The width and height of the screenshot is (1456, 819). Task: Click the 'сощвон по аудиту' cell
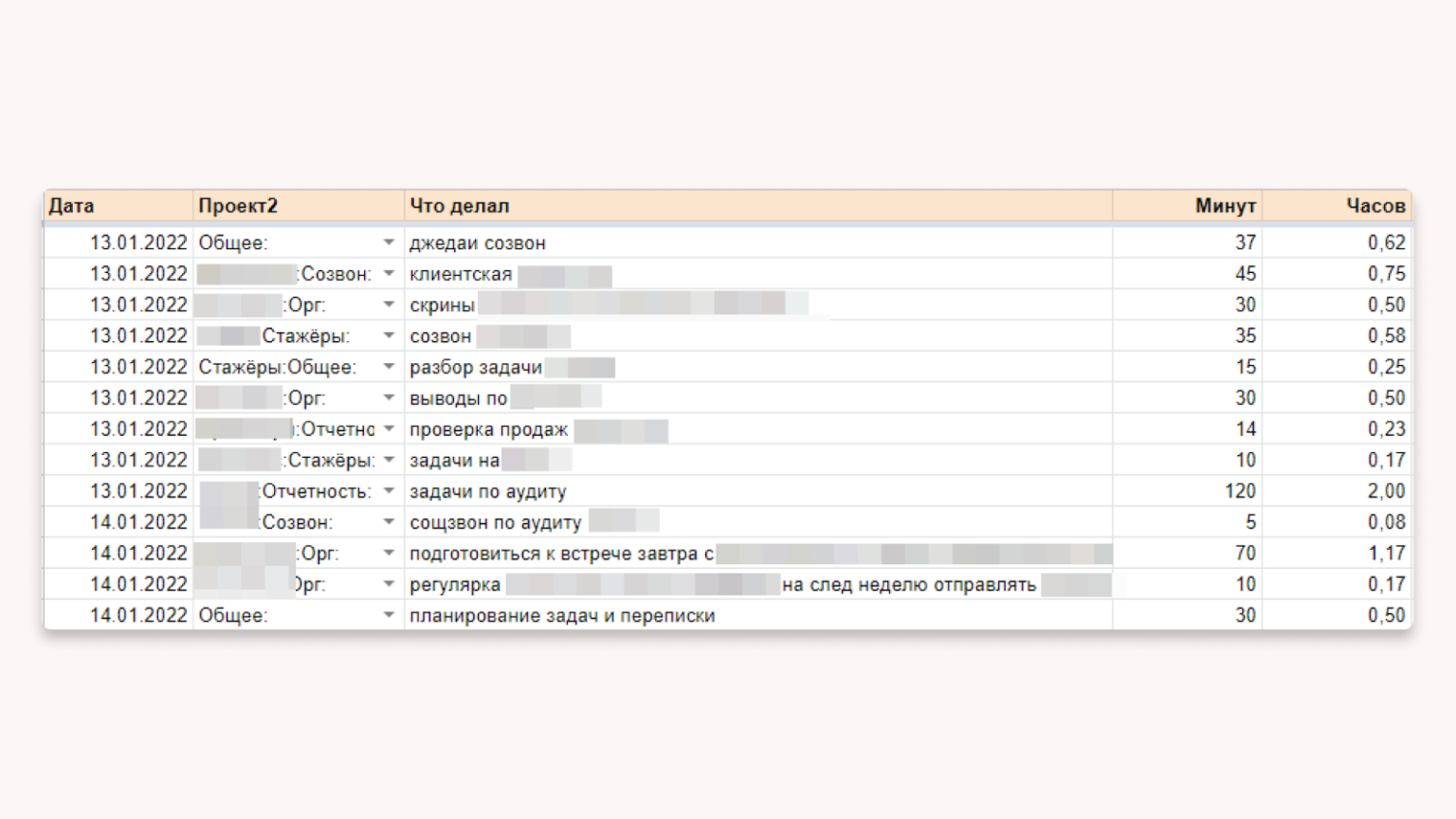coord(758,522)
